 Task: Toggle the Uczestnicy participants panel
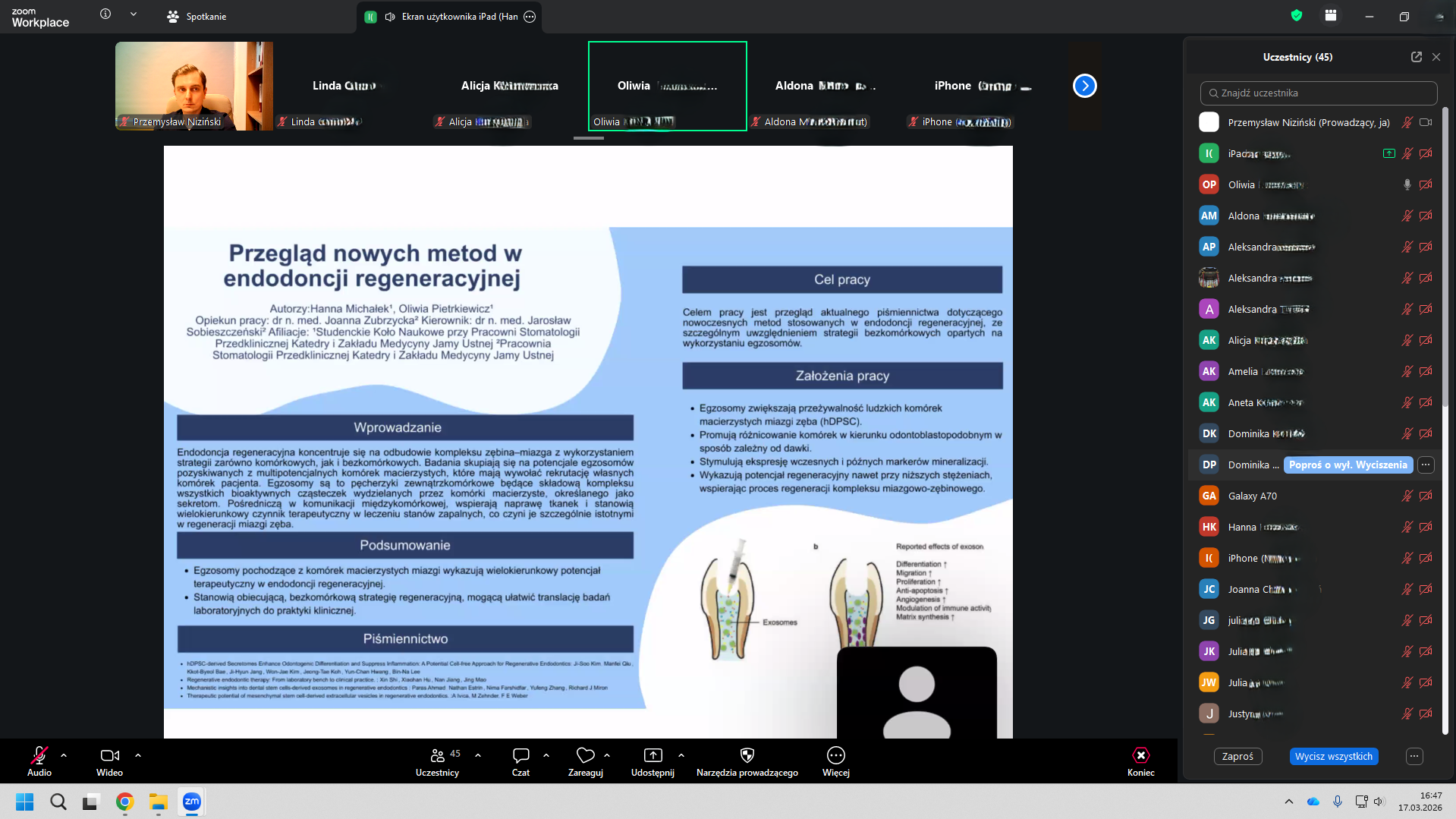(437, 761)
